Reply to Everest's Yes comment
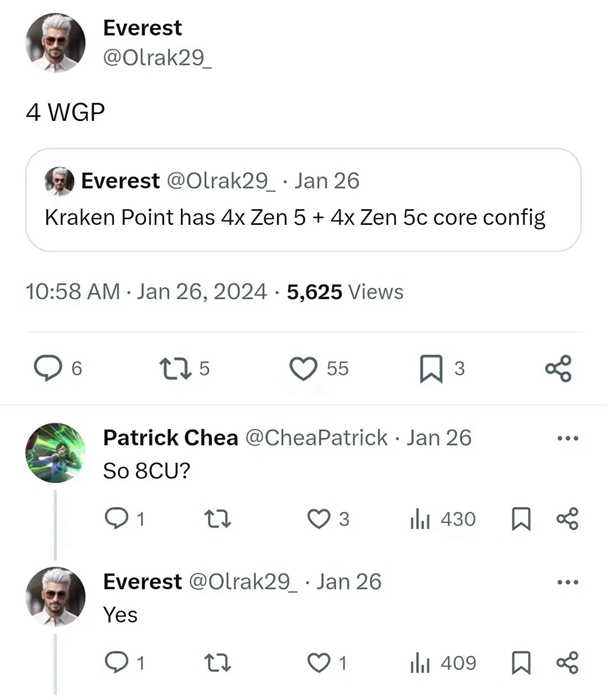Viewport: 607px width, 700px height. [x=119, y=662]
